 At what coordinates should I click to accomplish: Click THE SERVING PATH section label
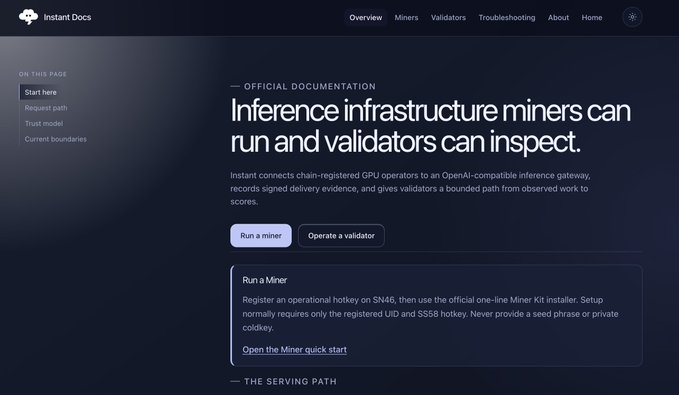point(290,382)
